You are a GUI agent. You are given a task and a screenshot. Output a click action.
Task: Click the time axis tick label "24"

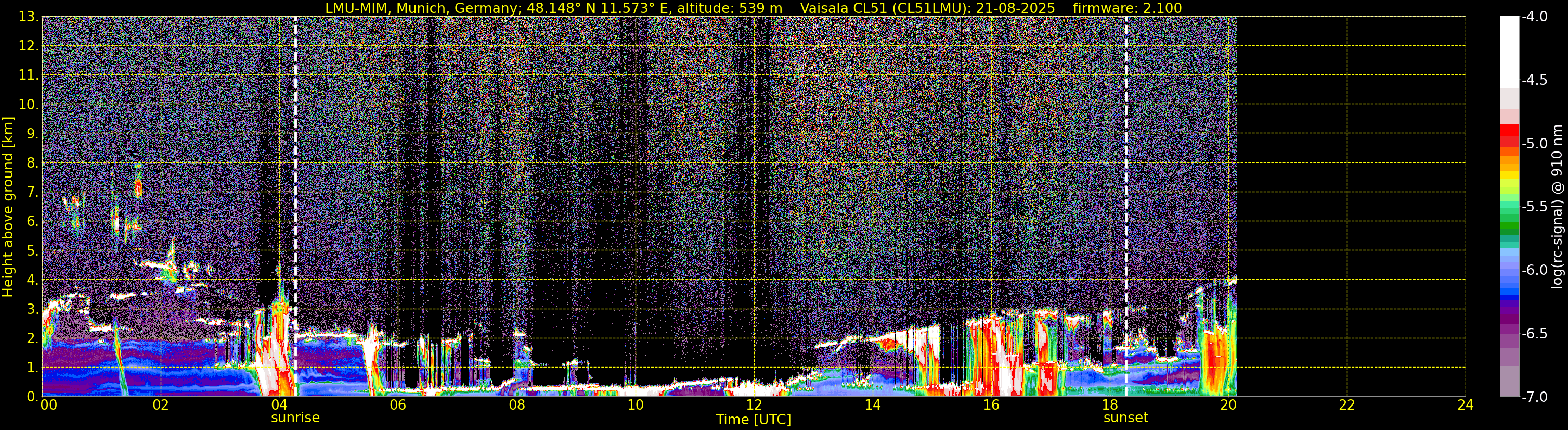click(1466, 406)
